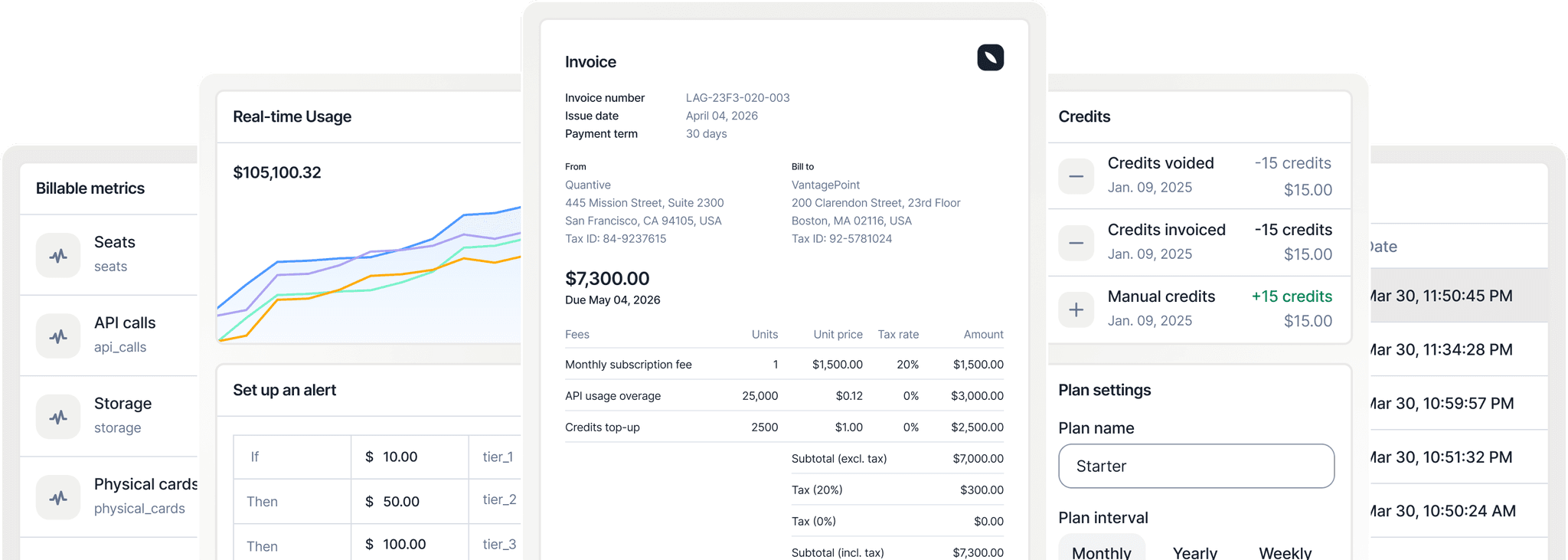Select the Weekly plan interval
Image resolution: width=1568 pixels, height=560 pixels.
coord(1285,552)
